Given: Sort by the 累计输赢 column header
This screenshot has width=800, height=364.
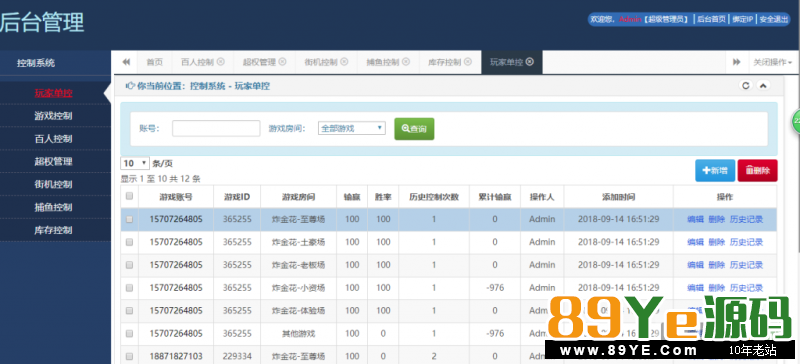Looking at the screenshot, I should click(x=495, y=197).
